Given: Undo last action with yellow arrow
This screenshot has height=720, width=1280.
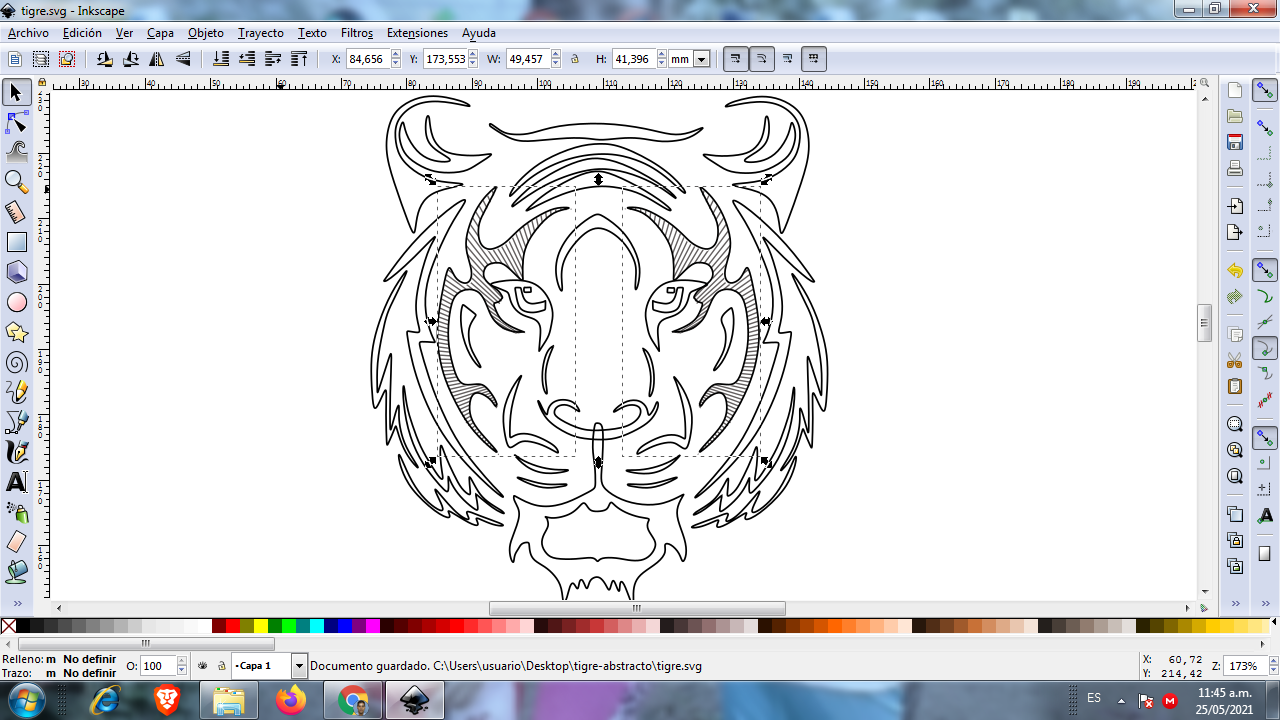Looking at the screenshot, I should tap(1235, 271).
